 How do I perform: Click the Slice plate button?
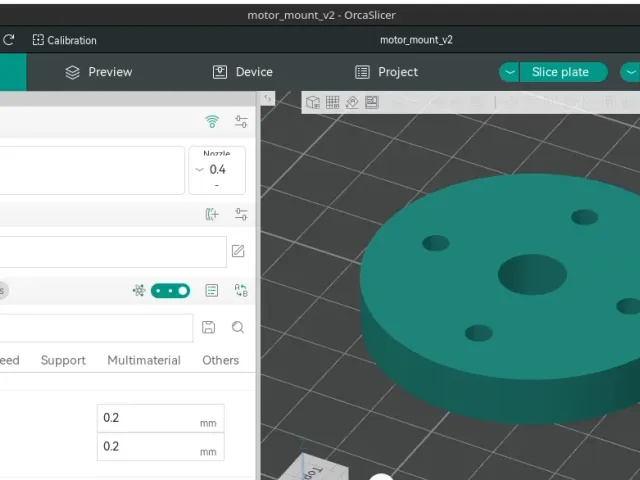click(563, 72)
